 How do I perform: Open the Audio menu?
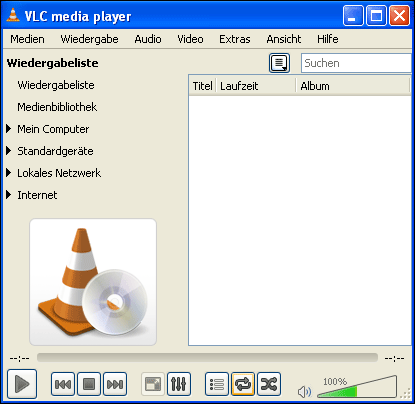point(148,39)
